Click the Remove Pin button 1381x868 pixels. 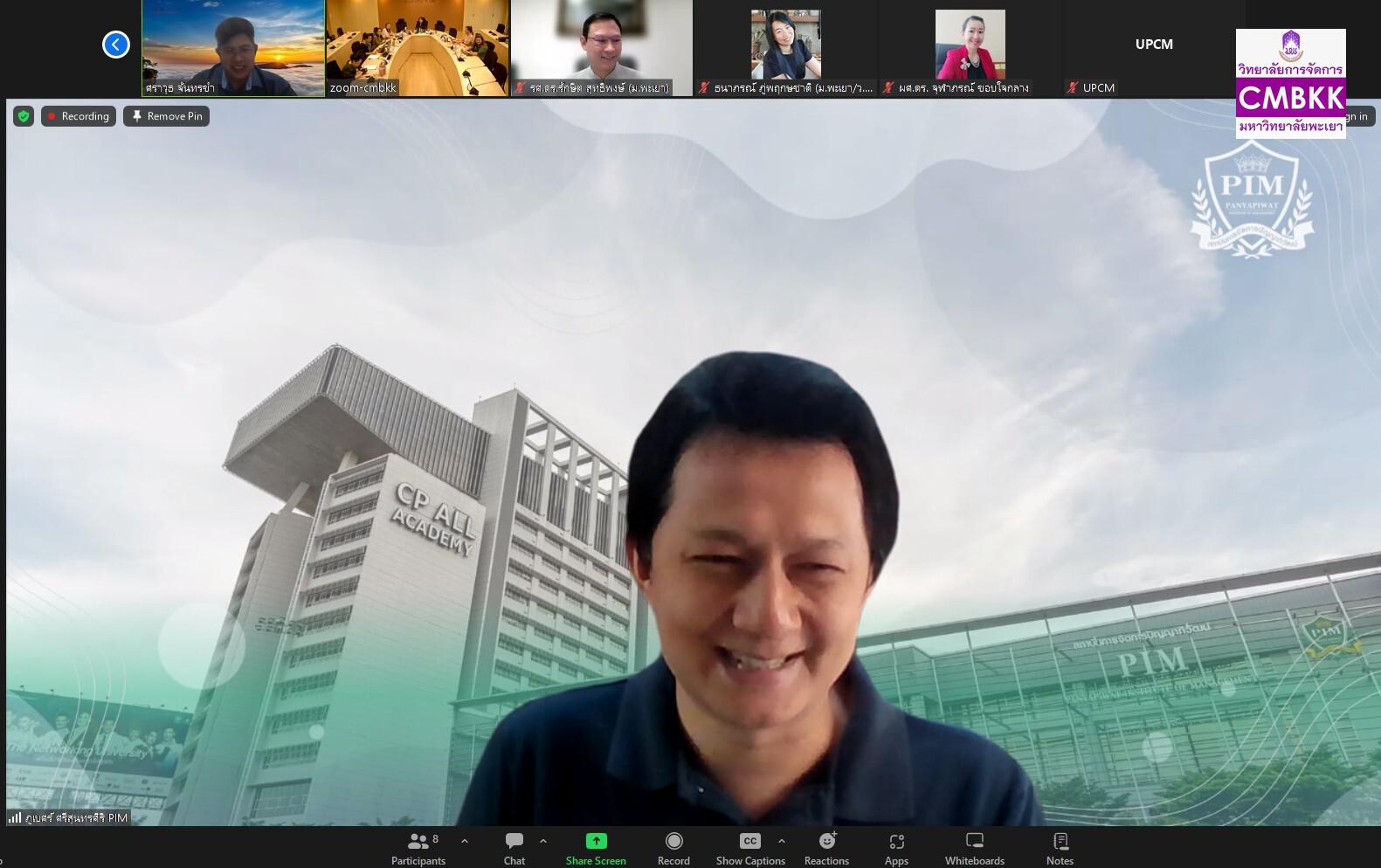(166, 116)
